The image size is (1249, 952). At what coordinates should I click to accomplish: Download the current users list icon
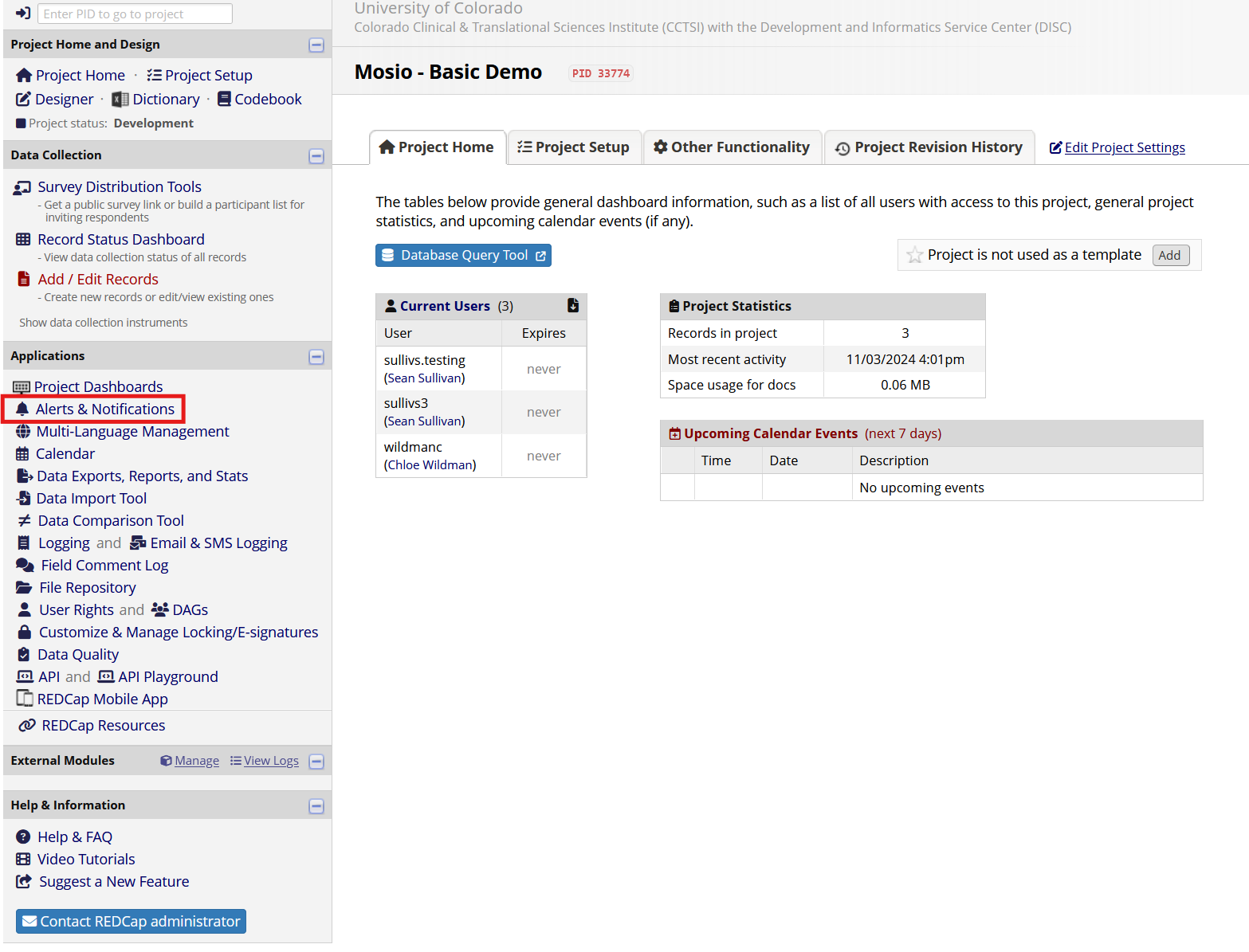tap(572, 305)
